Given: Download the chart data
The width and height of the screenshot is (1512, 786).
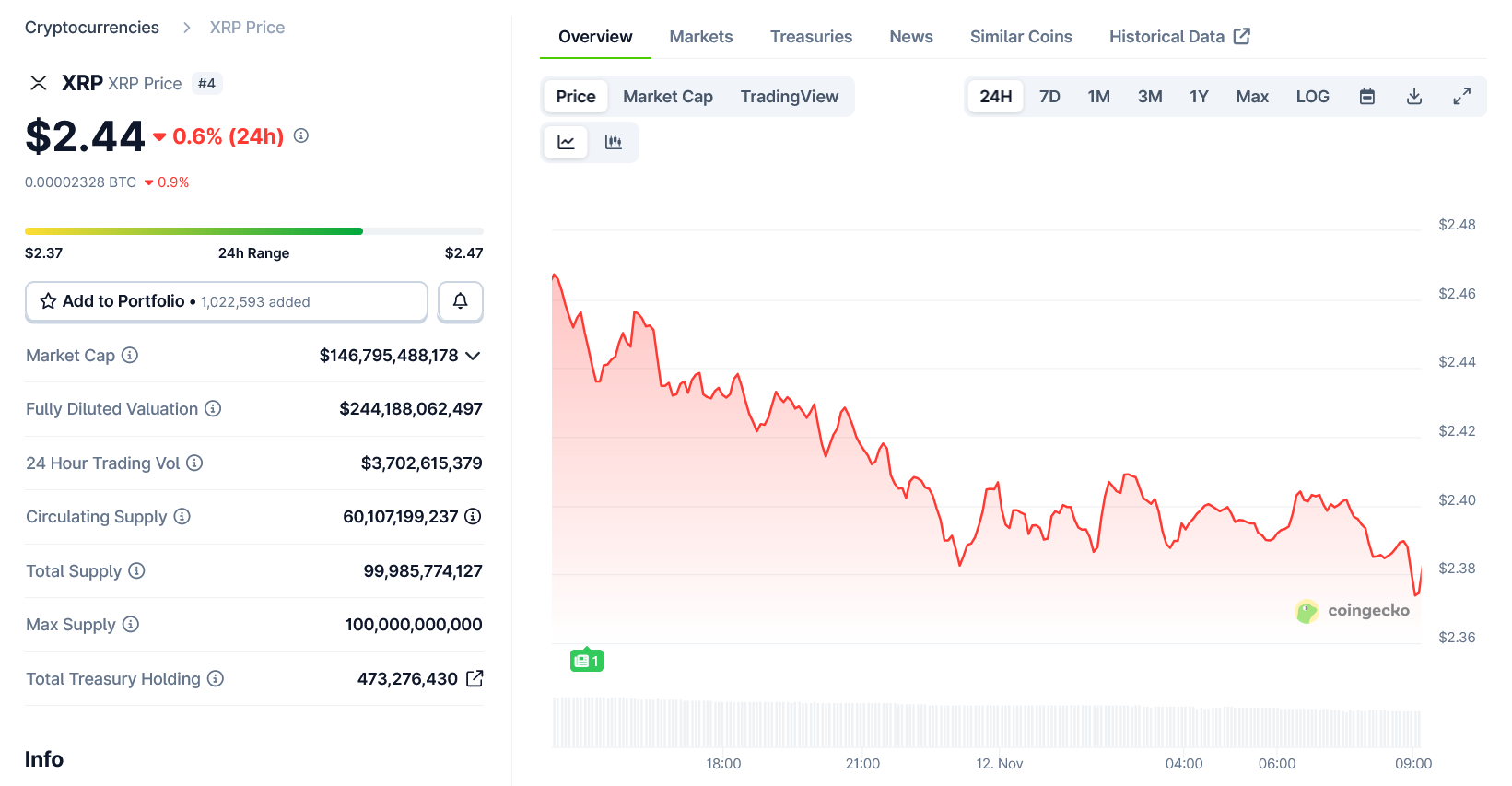Looking at the screenshot, I should point(1414,96).
